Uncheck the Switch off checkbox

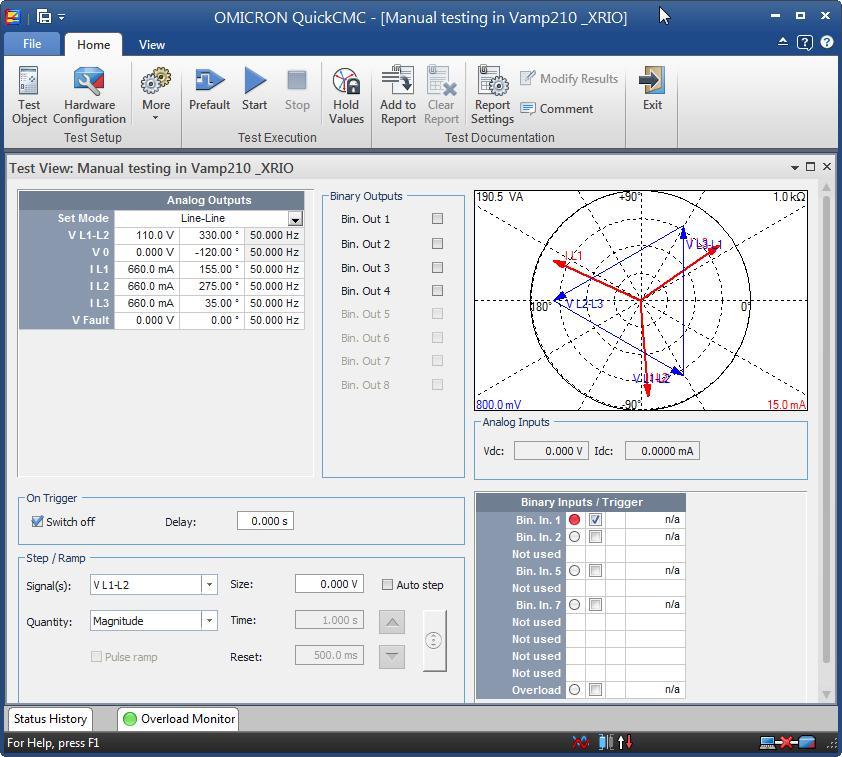click(x=37, y=521)
